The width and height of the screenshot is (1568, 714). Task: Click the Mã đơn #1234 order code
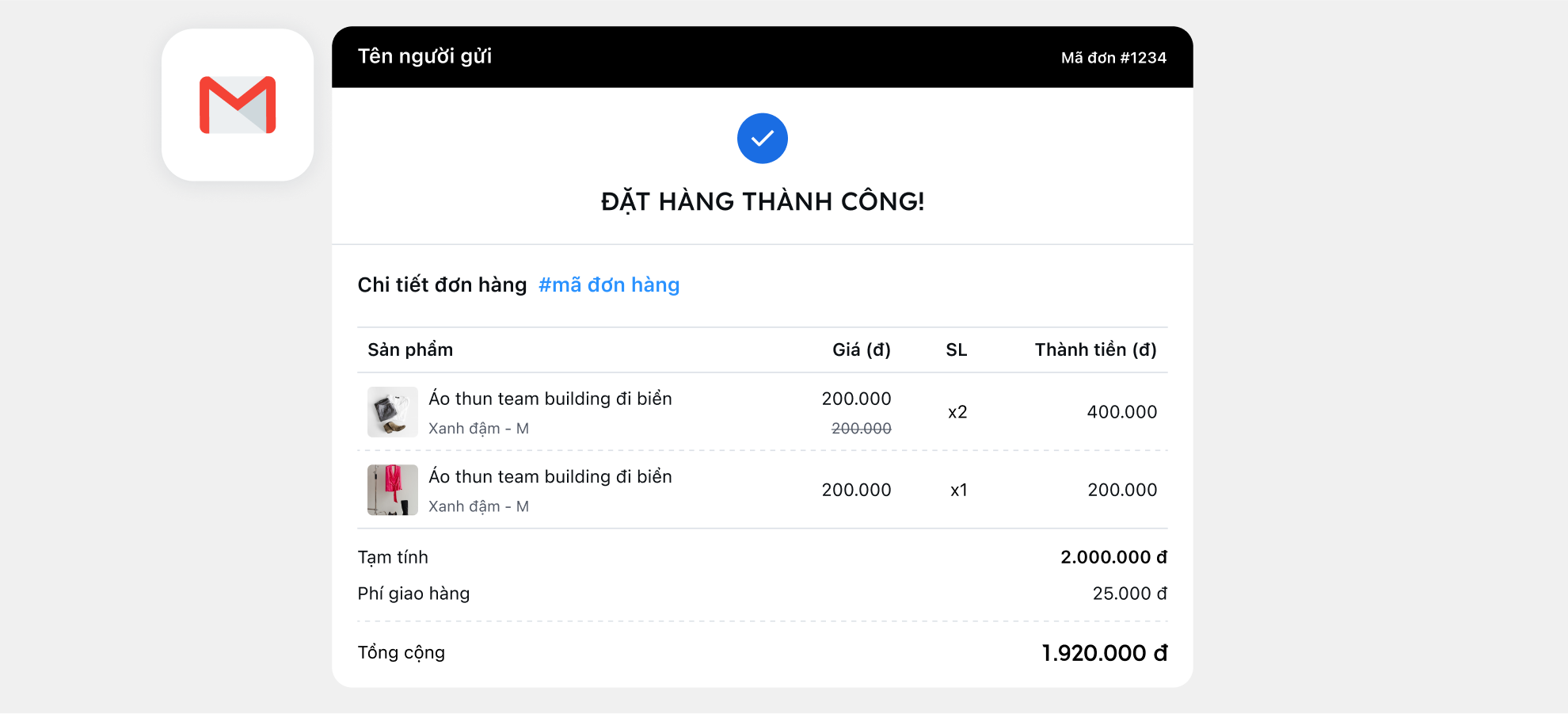pyautogui.click(x=1113, y=58)
